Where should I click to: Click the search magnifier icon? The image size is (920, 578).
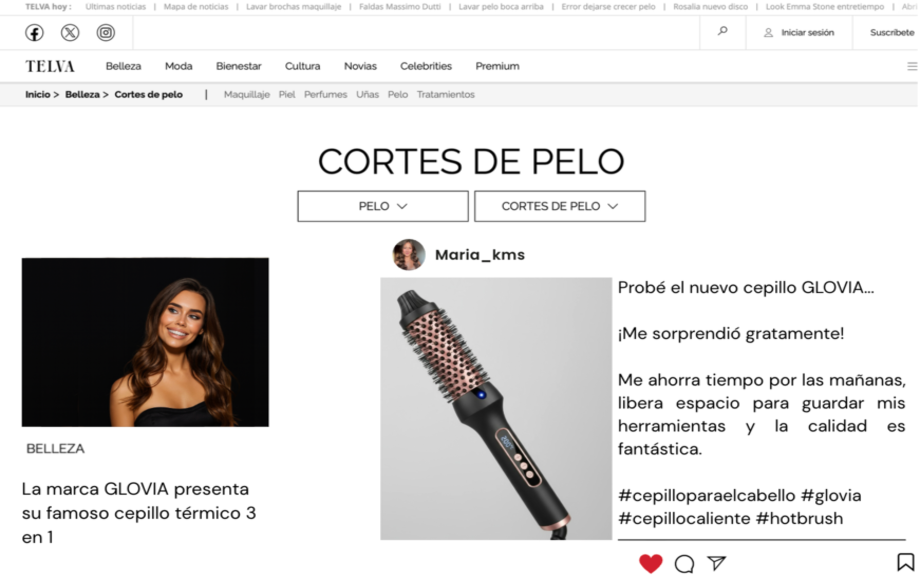(723, 31)
